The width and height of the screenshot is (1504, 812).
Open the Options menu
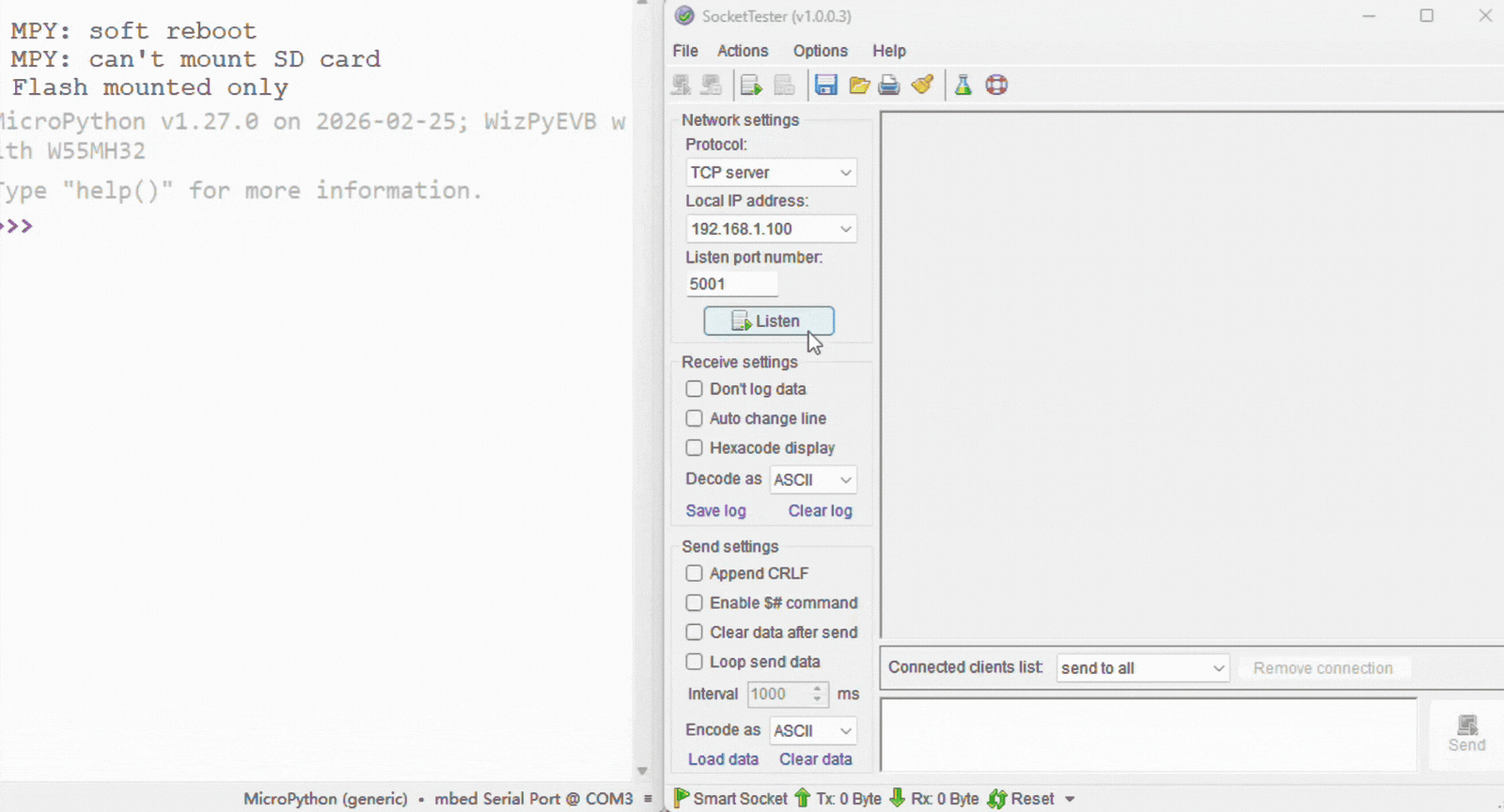coord(820,51)
